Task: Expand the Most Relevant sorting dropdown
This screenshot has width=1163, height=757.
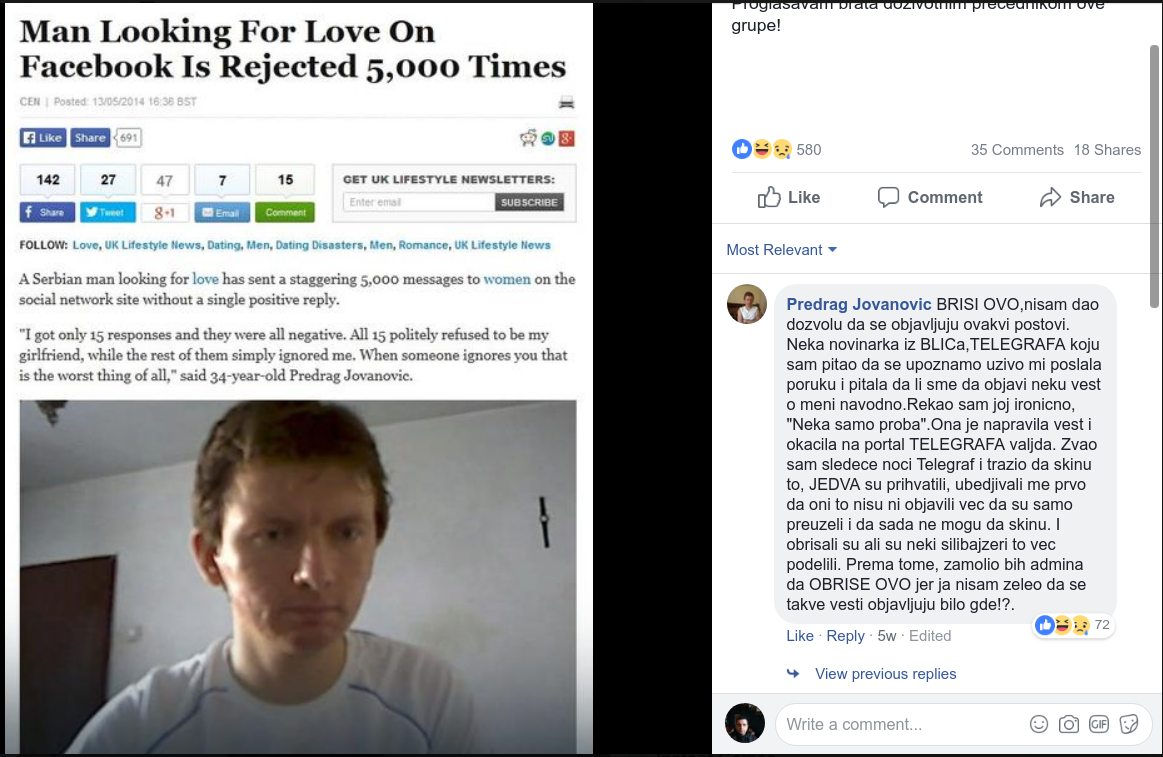Action: 782,250
